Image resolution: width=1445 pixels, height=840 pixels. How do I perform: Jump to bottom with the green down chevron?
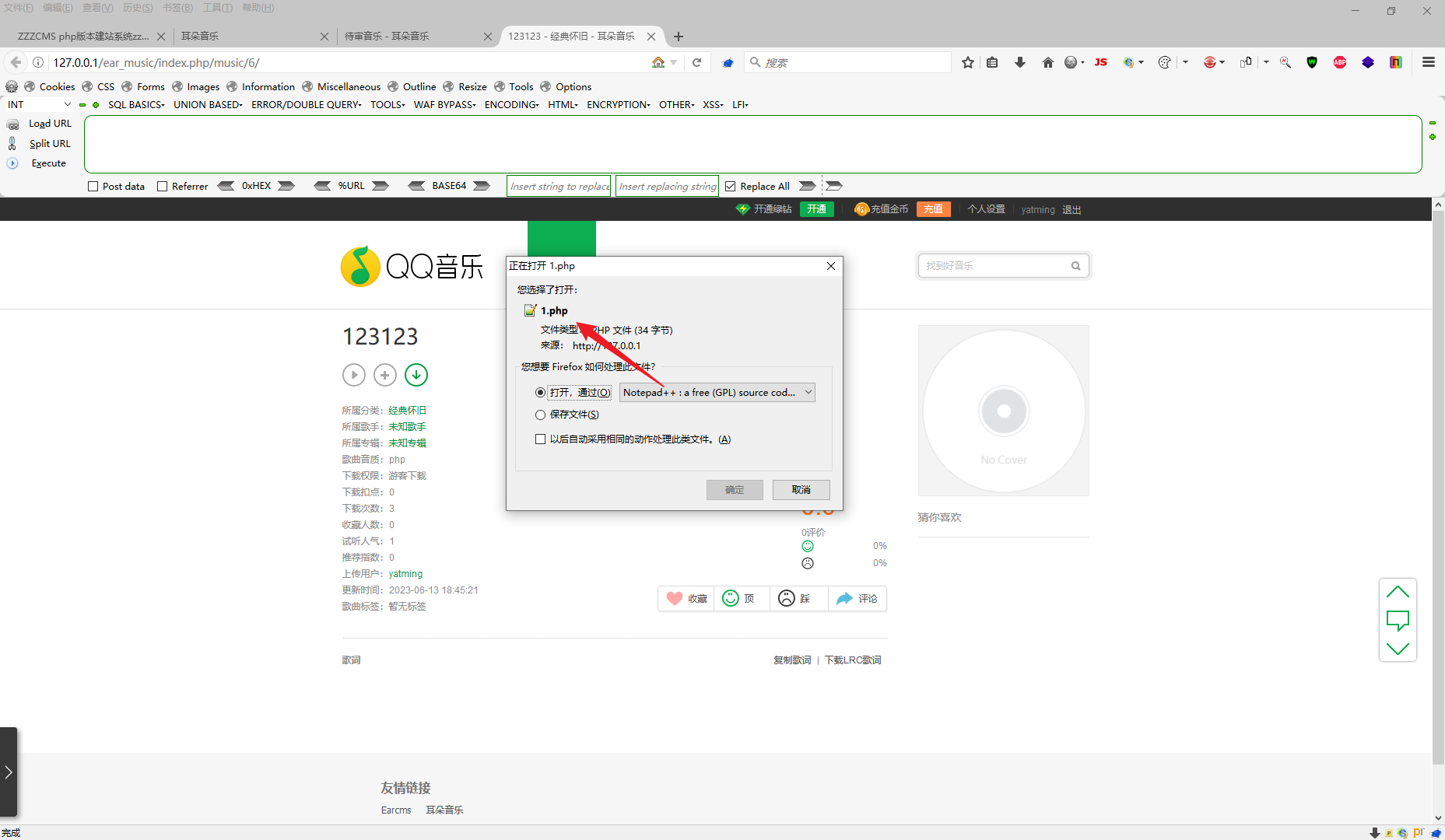1398,649
